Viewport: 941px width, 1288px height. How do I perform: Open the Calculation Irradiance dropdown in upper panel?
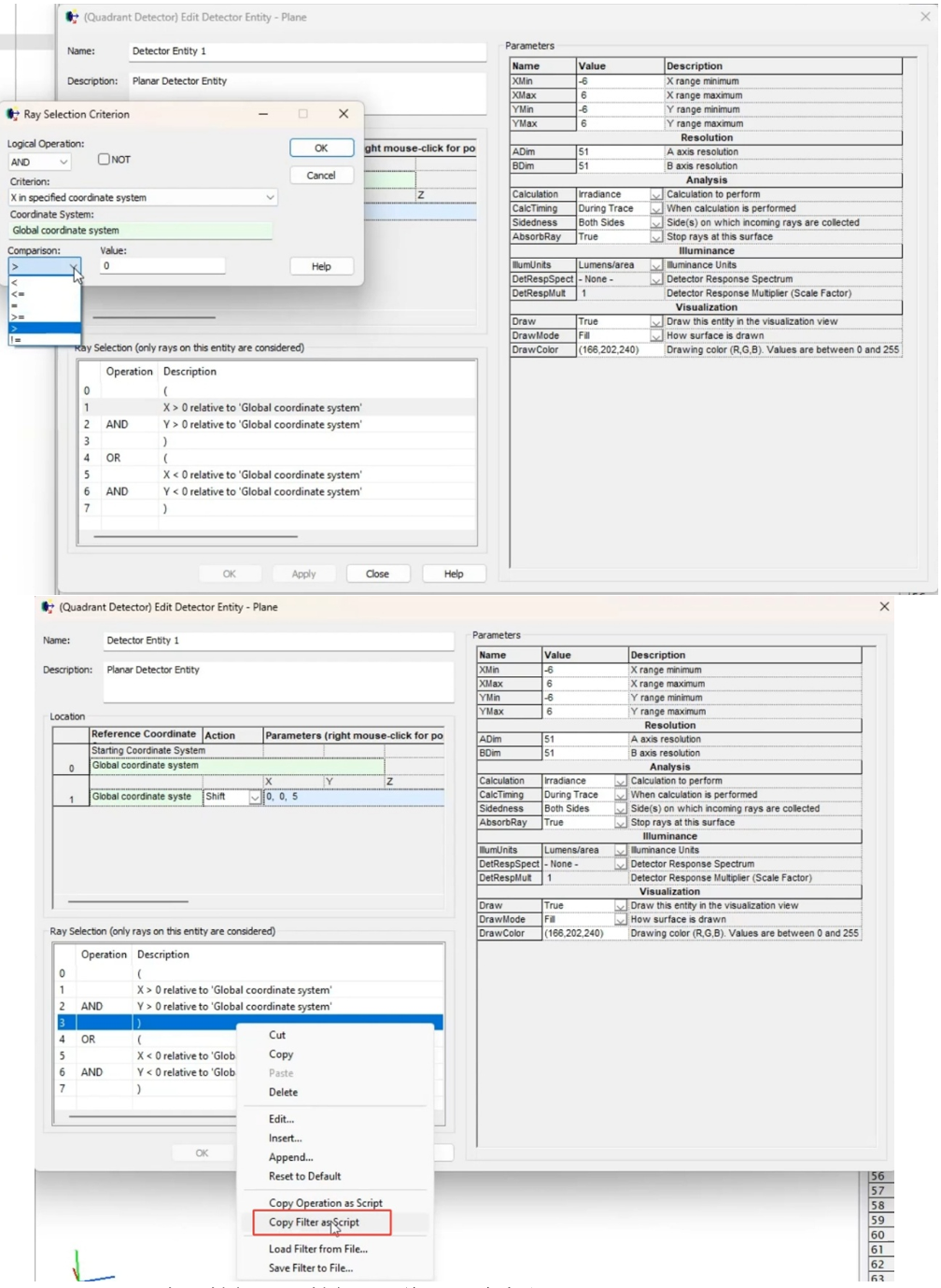(x=656, y=195)
